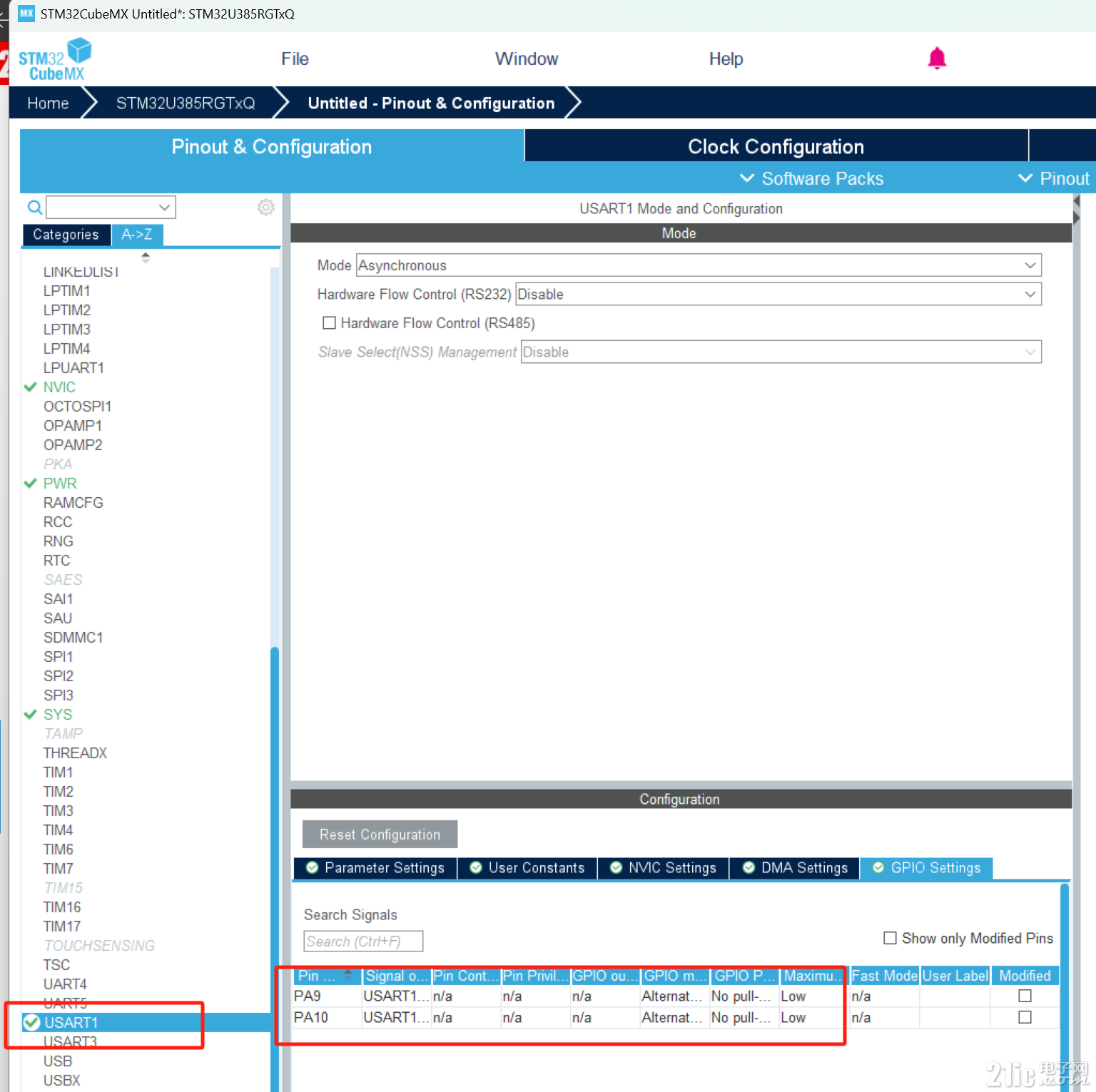Select RTC in peripheral list

click(56, 561)
